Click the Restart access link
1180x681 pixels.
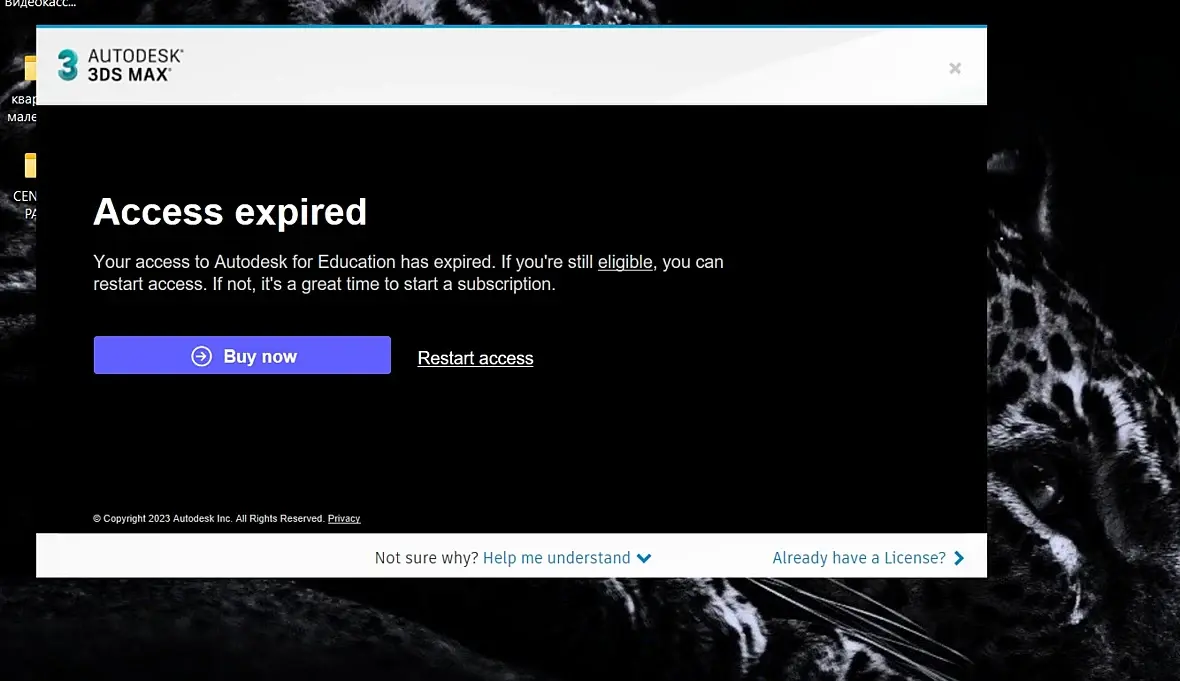click(x=476, y=358)
